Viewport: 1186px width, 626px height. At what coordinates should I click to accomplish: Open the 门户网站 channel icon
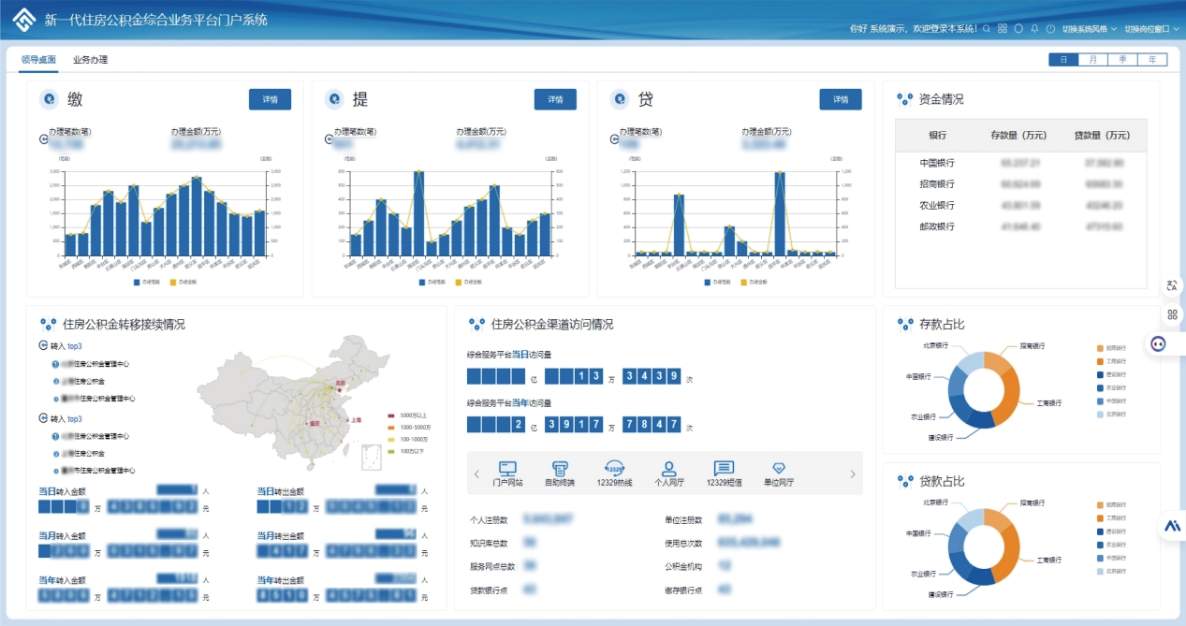pos(508,470)
